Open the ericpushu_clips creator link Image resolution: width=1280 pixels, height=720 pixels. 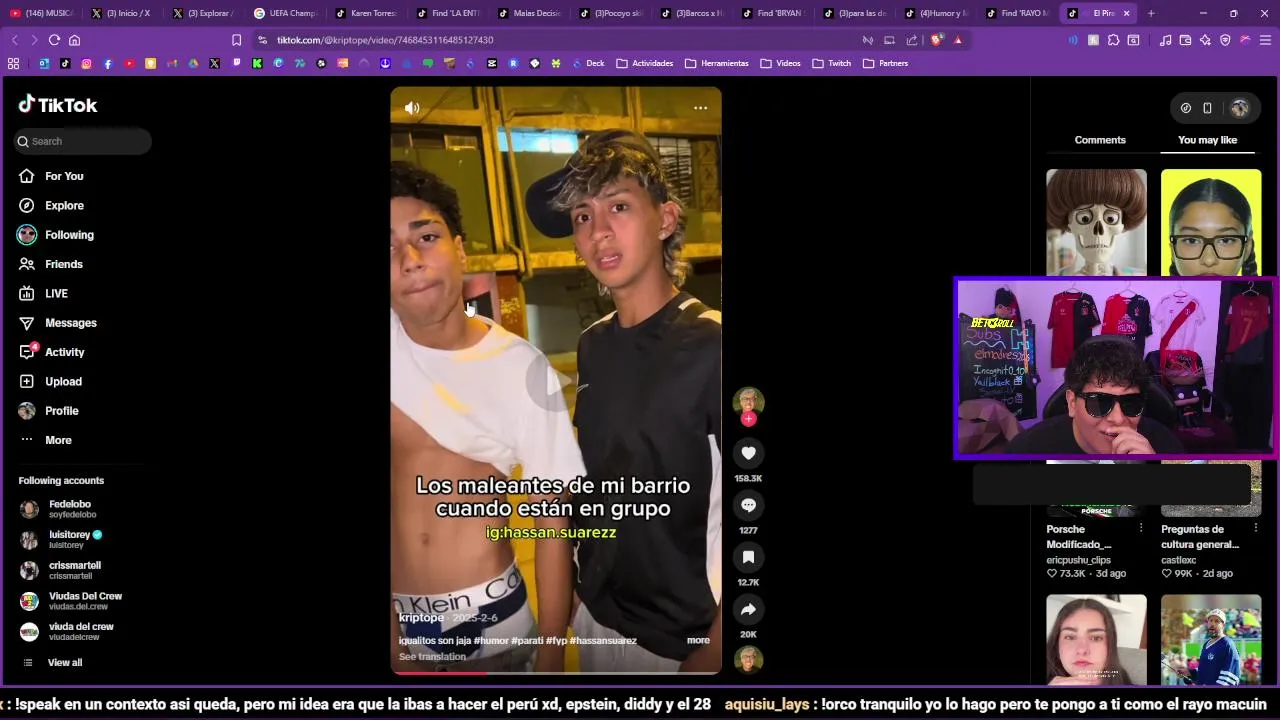click(1078, 560)
